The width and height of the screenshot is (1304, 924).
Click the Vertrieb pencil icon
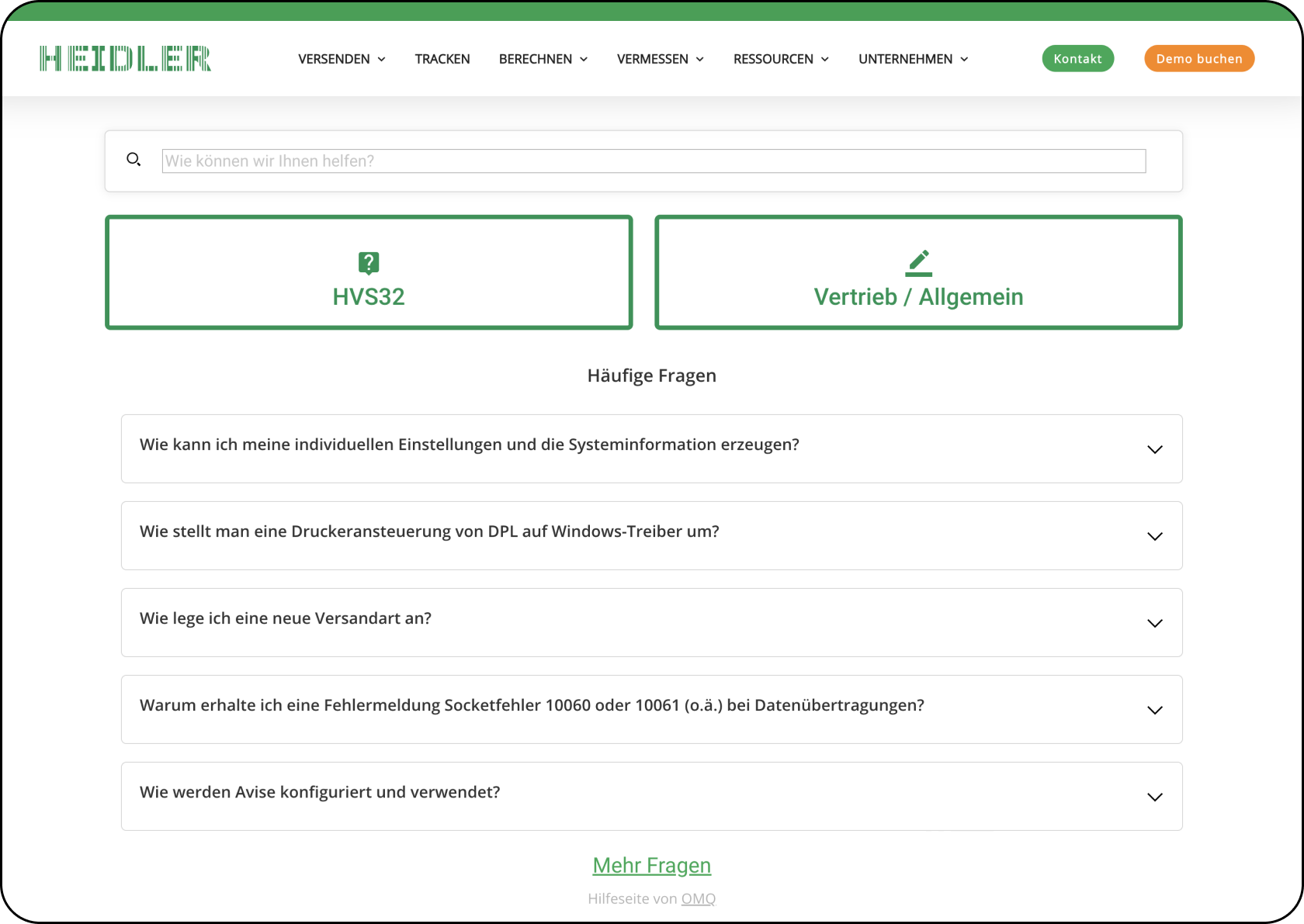click(918, 263)
